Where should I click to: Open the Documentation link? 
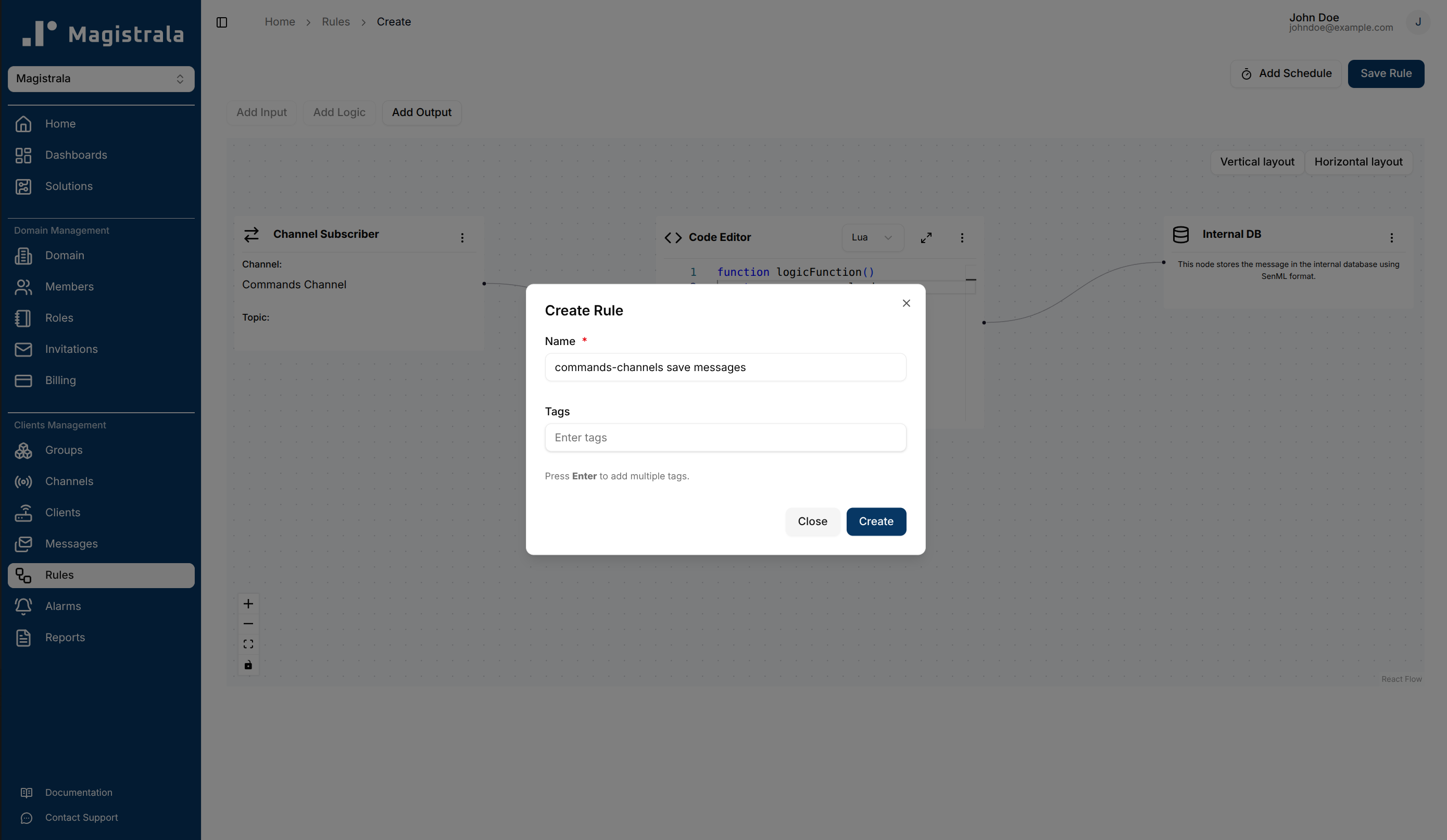79,792
